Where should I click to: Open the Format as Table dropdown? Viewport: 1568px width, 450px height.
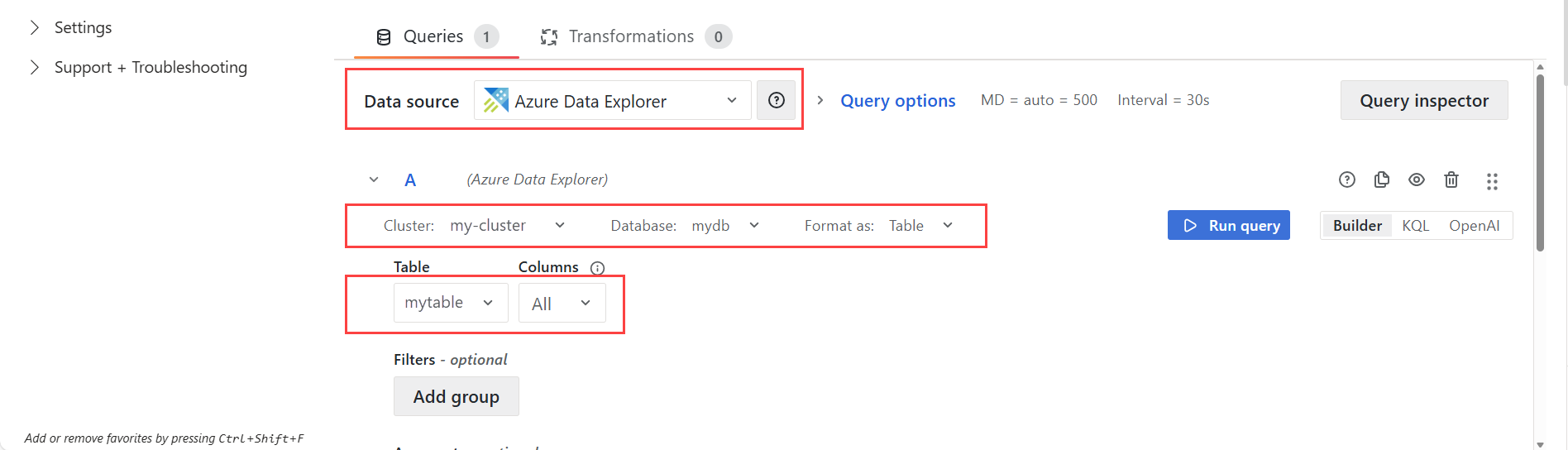pos(920,225)
